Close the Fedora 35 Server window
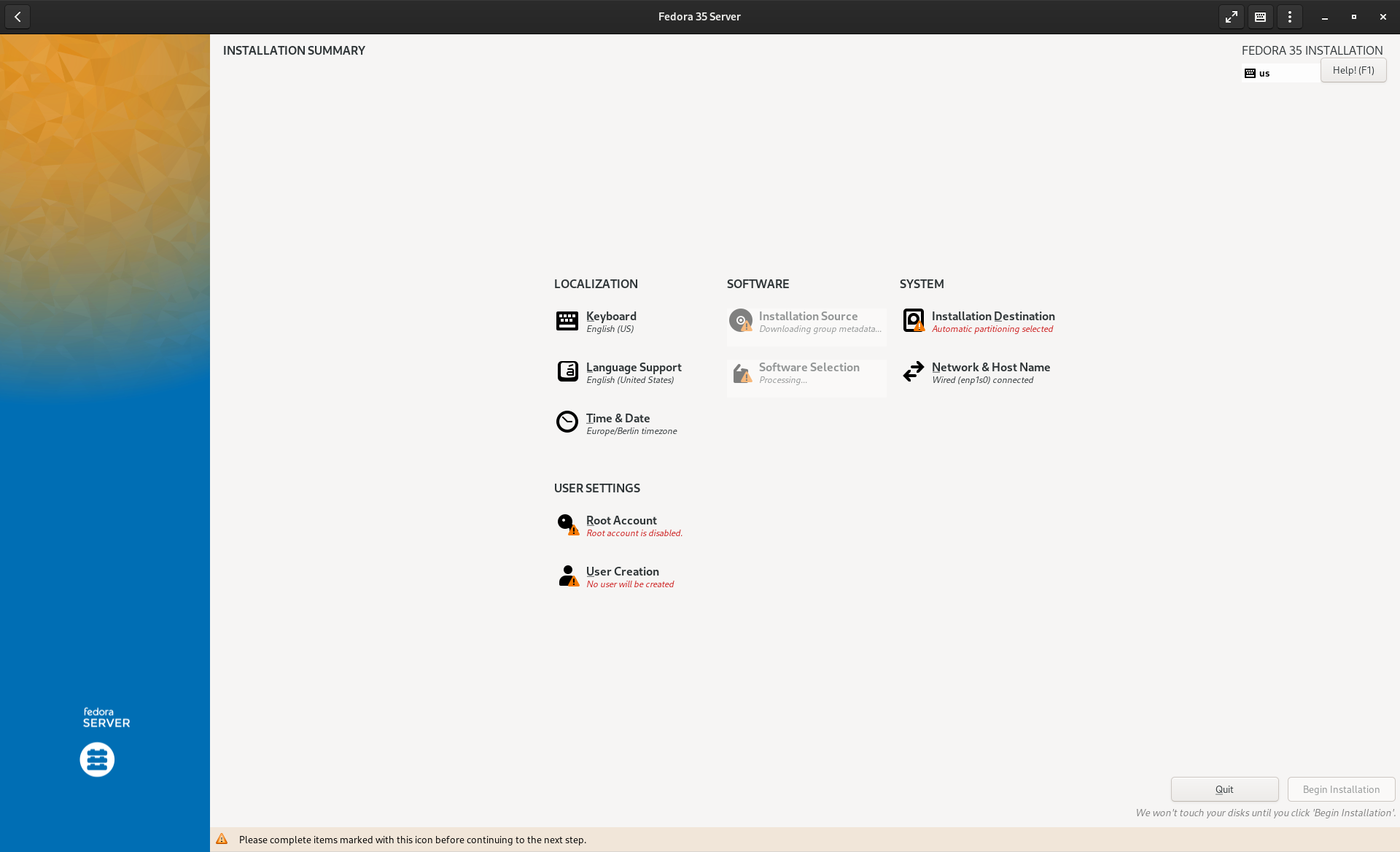This screenshot has width=1400, height=852. point(1383,17)
